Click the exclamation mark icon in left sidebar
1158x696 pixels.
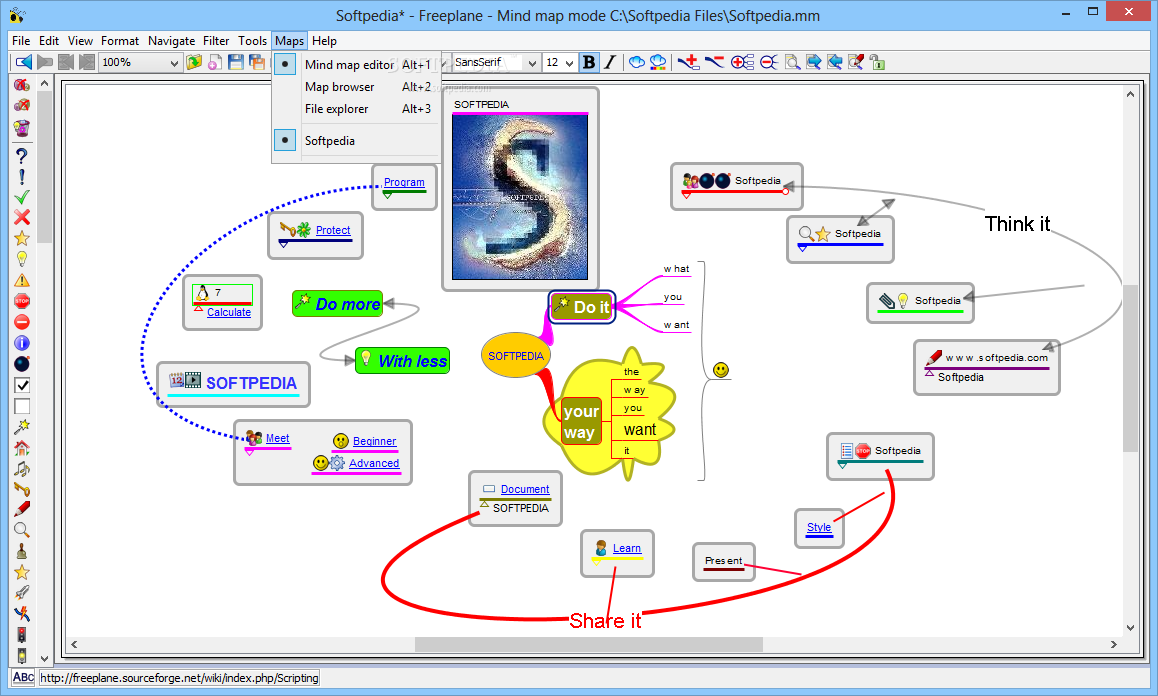click(21, 177)
